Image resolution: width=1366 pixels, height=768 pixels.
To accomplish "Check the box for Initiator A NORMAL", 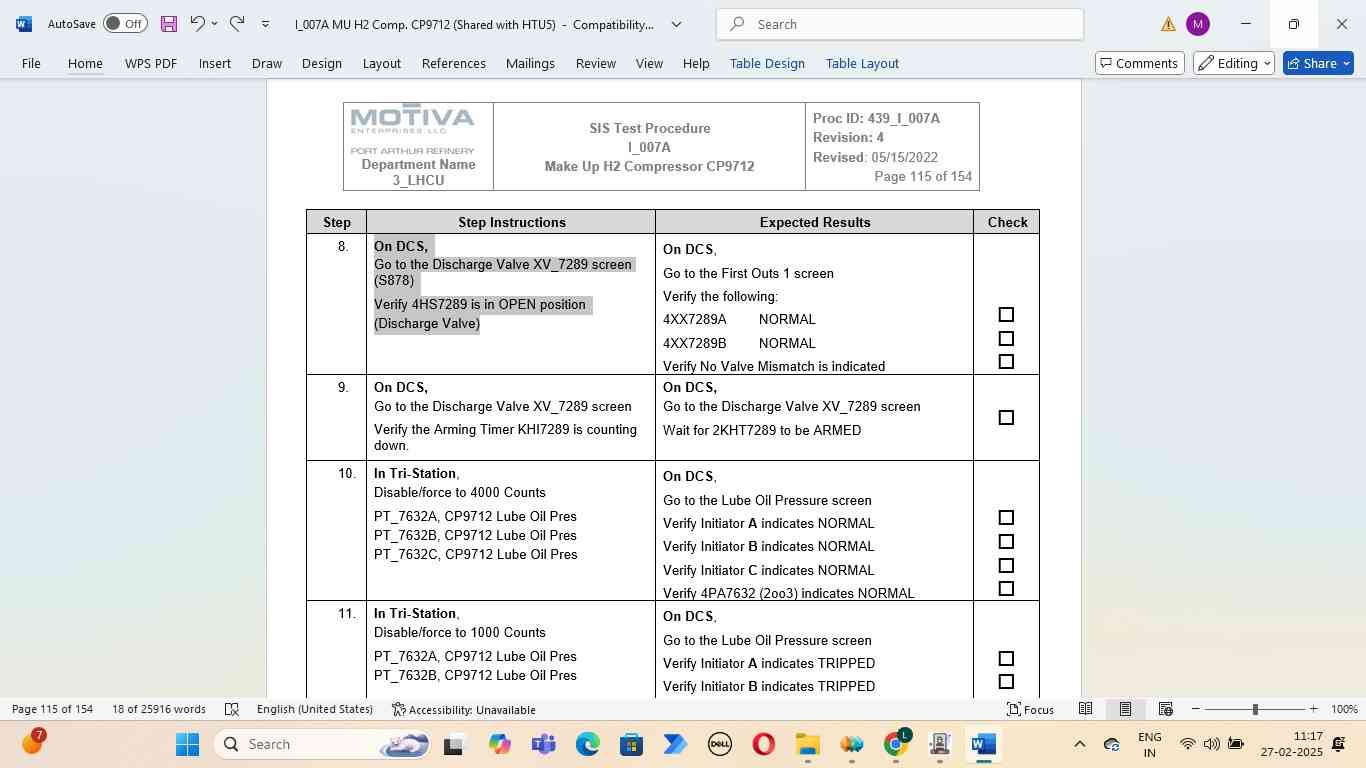I will click(x=1006, y=518).
